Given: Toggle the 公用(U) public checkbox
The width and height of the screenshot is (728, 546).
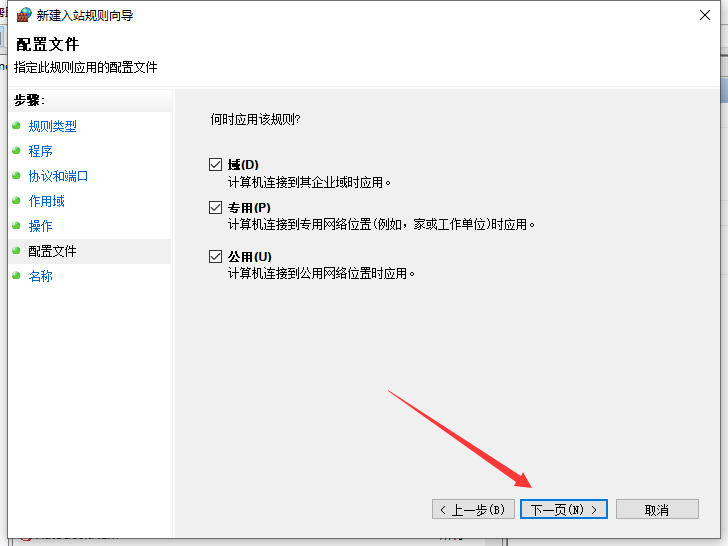Looking at the screenshot, I should pos(215,256).
